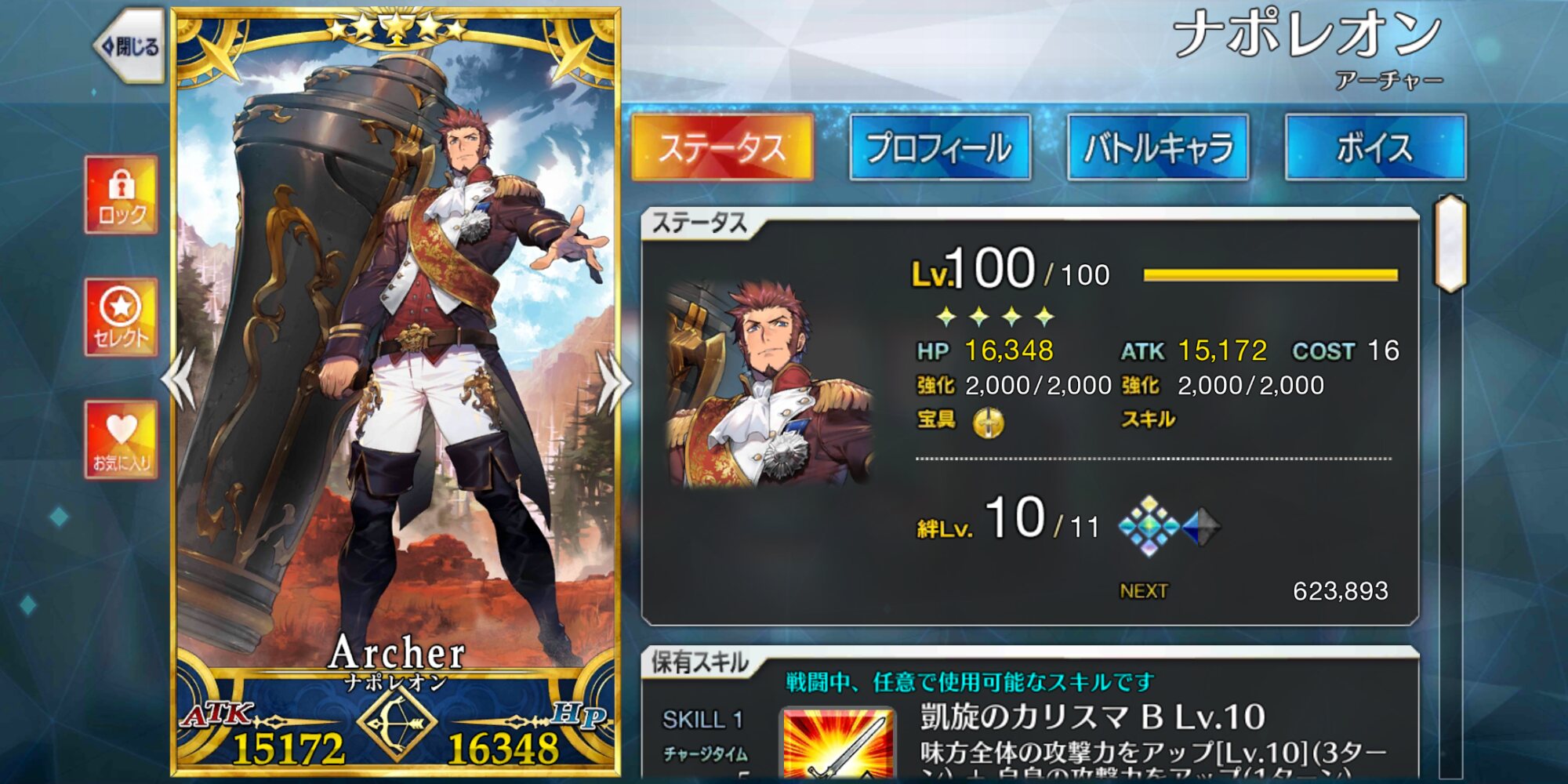Tap the dark blue bond crystal icon
The image size is (1568, 784).
point(1200,526)
